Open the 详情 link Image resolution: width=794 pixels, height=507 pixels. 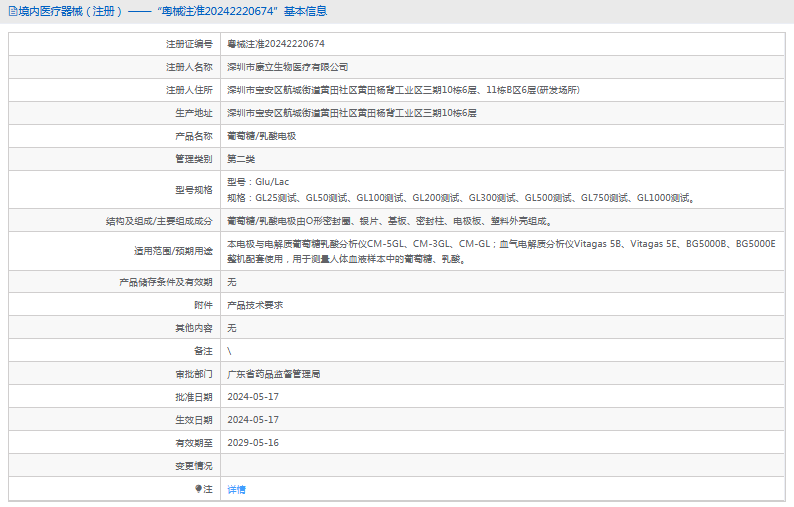point(236,489)
